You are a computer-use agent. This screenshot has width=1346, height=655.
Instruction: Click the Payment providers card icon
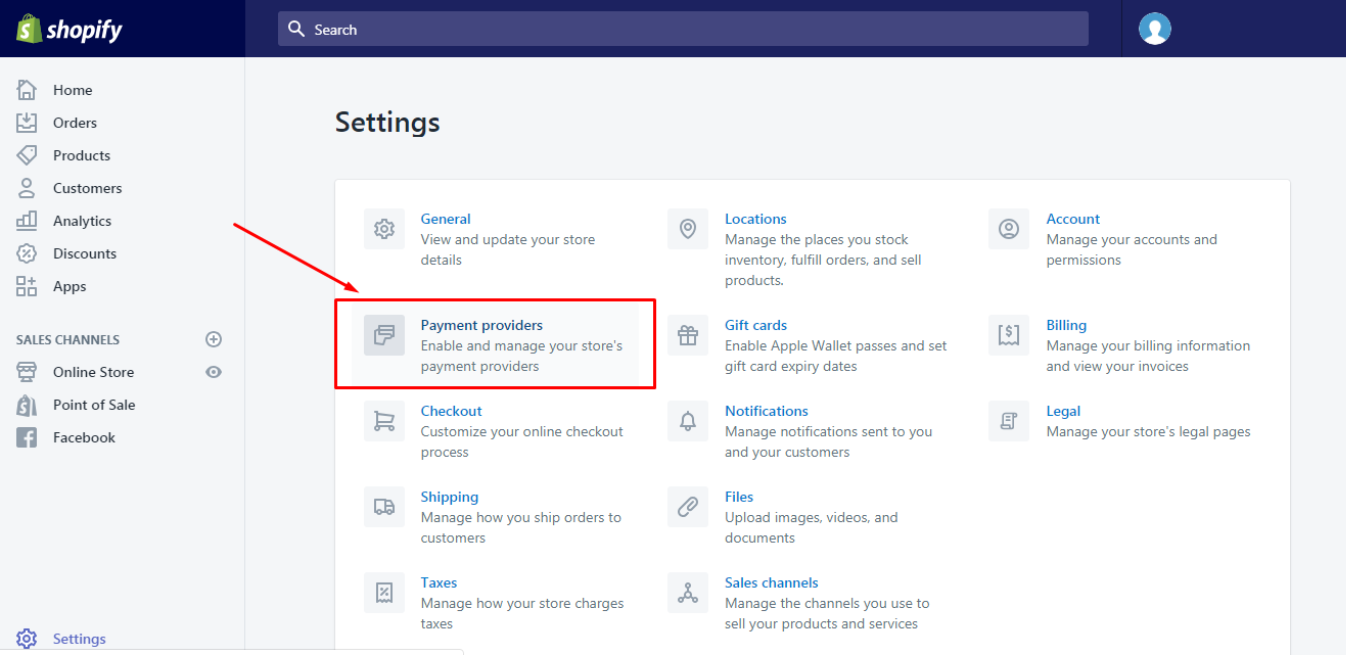pos(384,335)
